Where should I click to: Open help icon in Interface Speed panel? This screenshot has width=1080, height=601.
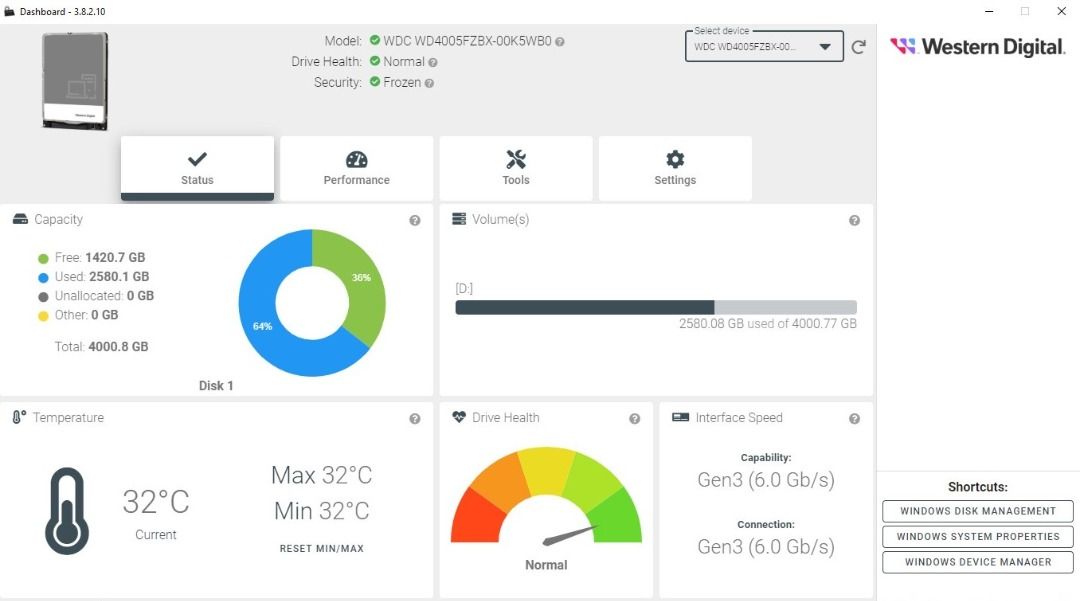[x=854, y=419]
